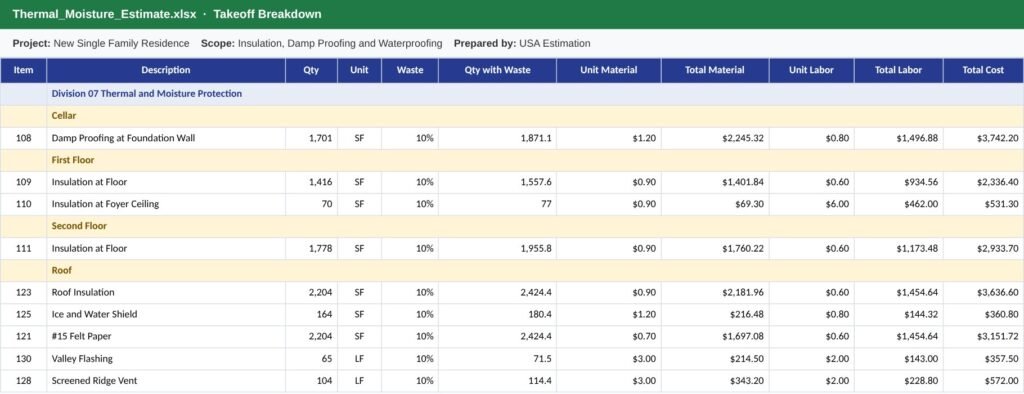Select the Qty column header
This screenshot has height=394, width=1024.
click(x=312, y=71)
